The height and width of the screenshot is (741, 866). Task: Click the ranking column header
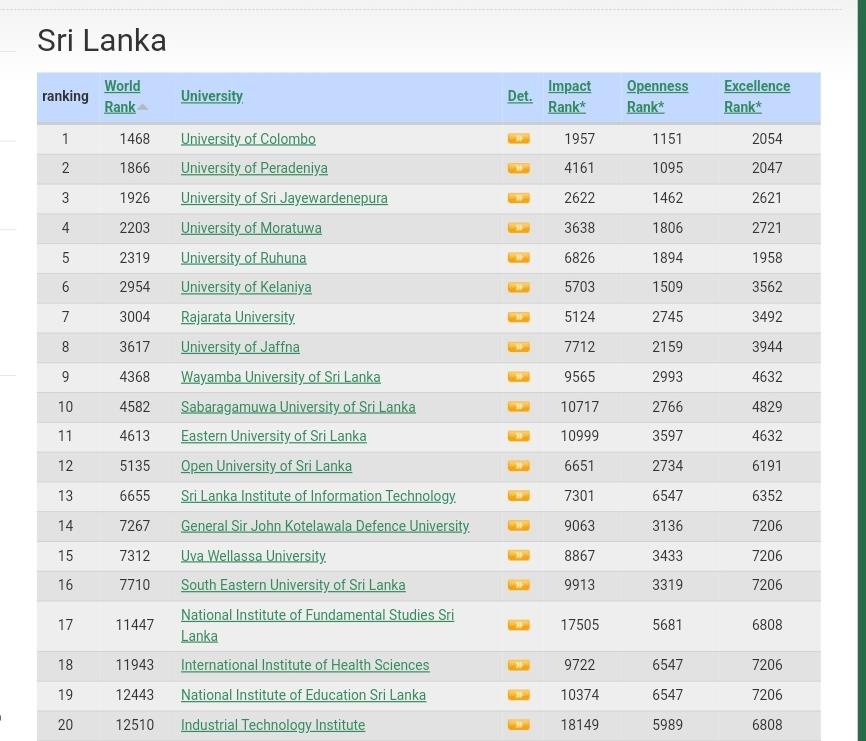point(65,96)
